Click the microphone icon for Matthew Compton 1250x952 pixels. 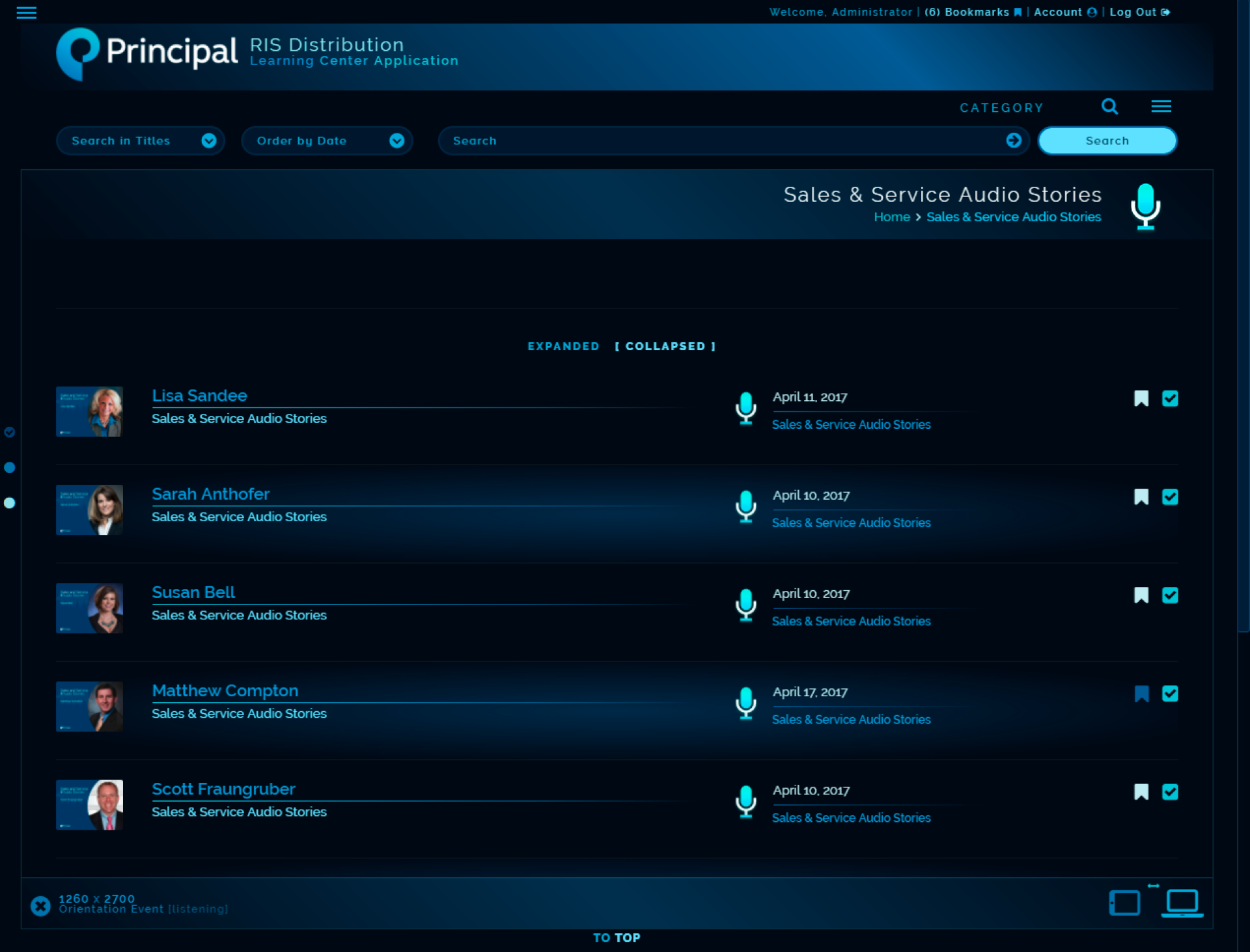pos(746,703)
